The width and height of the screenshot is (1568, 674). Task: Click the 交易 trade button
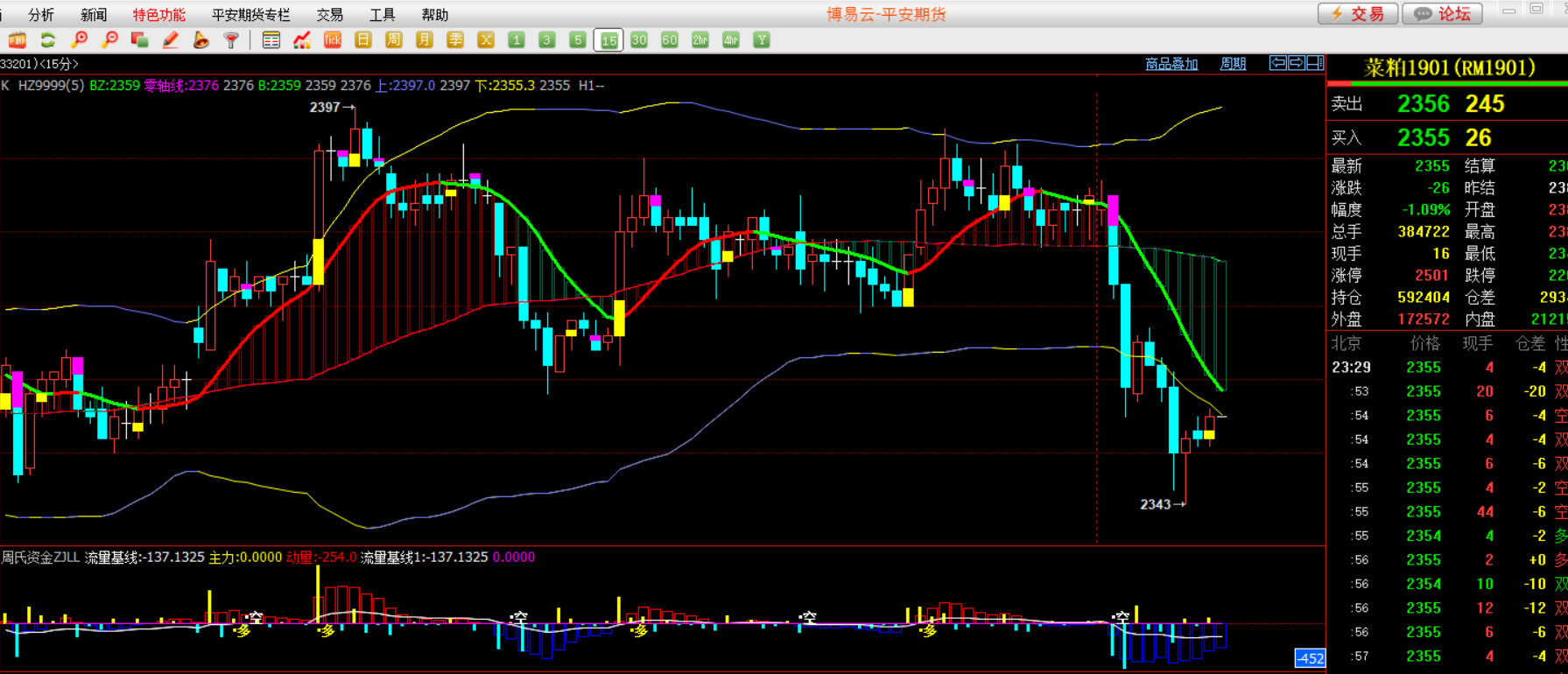point(1359,14)
